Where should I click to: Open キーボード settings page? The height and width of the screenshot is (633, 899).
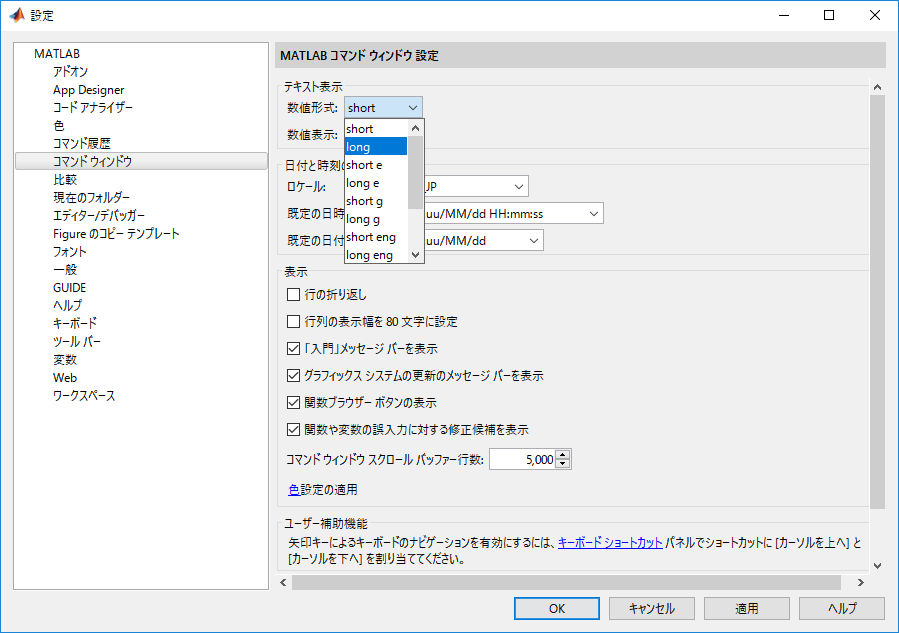click(75, 323)
